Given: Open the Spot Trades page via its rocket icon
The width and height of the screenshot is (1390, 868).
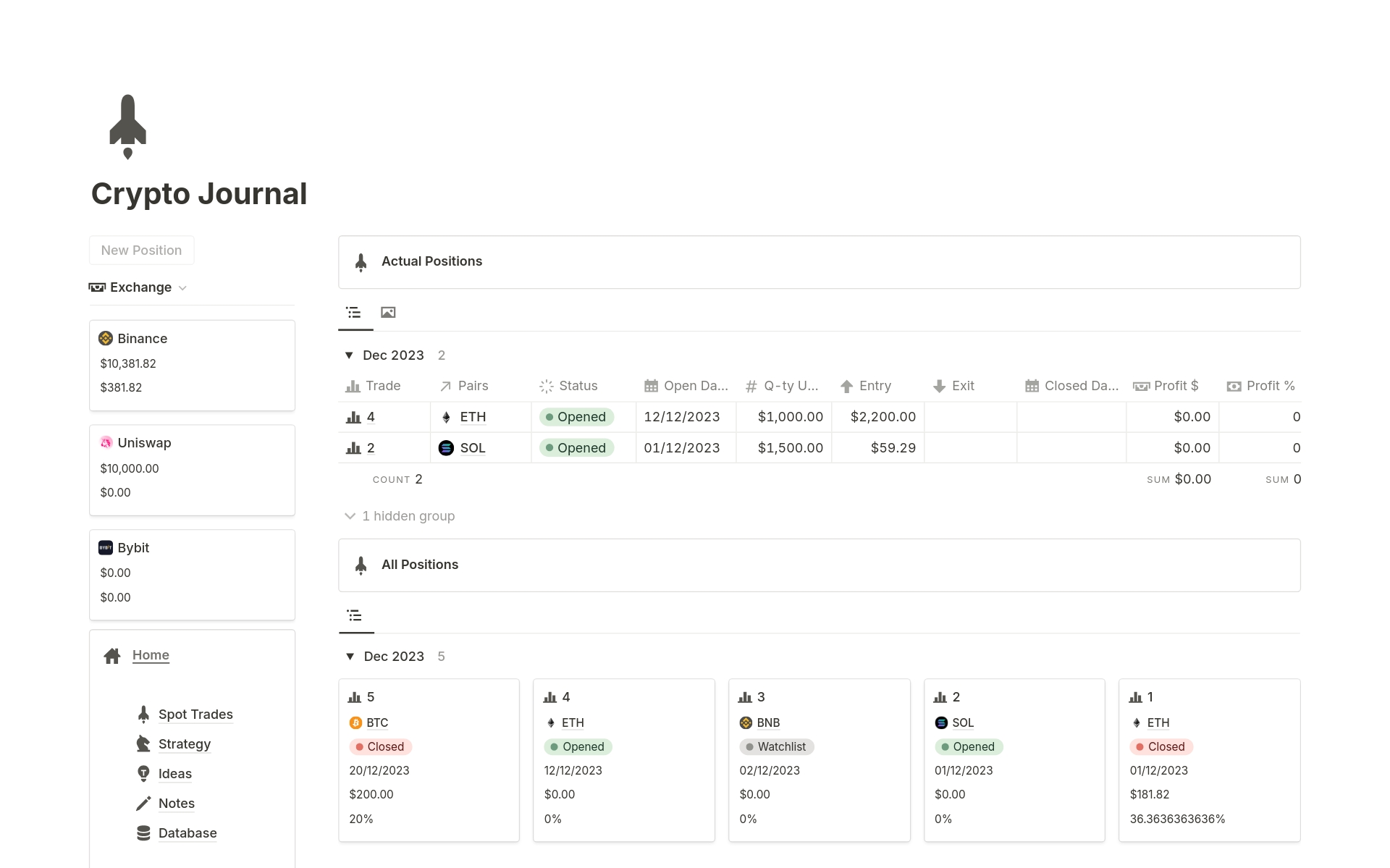Looking at the screenshot, I should pos(143,715).
